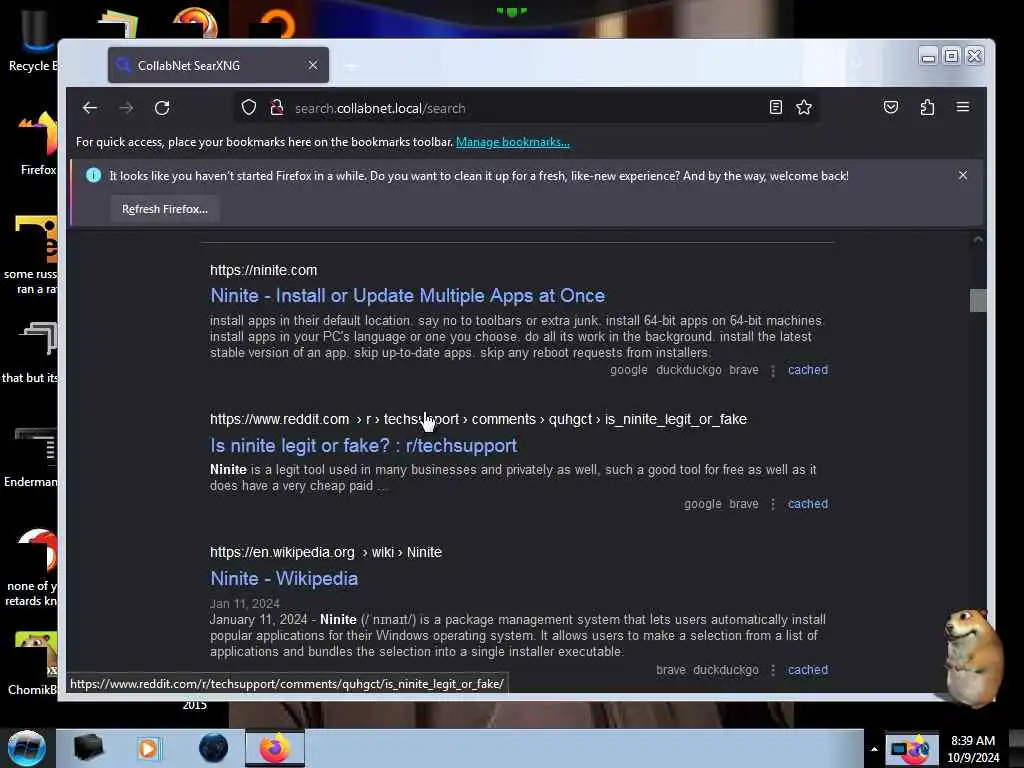Image resolution: width=1024 pixels, height=768 pixels.
Task: Click the 'that but its' desktop icon
Action: click(30, 353)
